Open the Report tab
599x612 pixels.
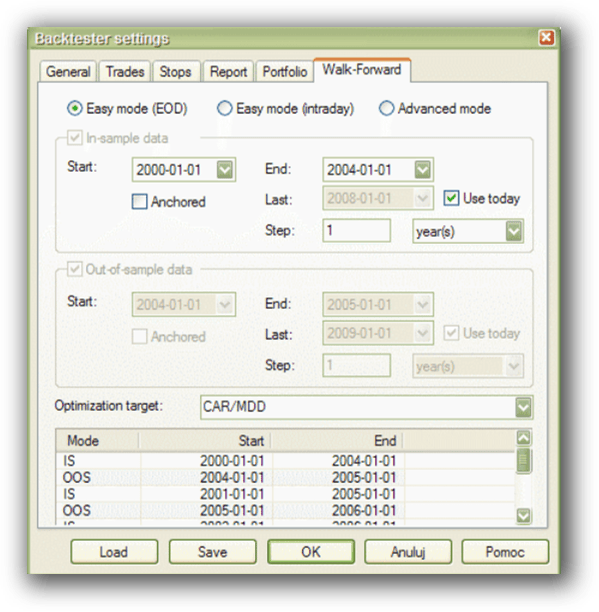pyautogui.click(x=229, y=71)
